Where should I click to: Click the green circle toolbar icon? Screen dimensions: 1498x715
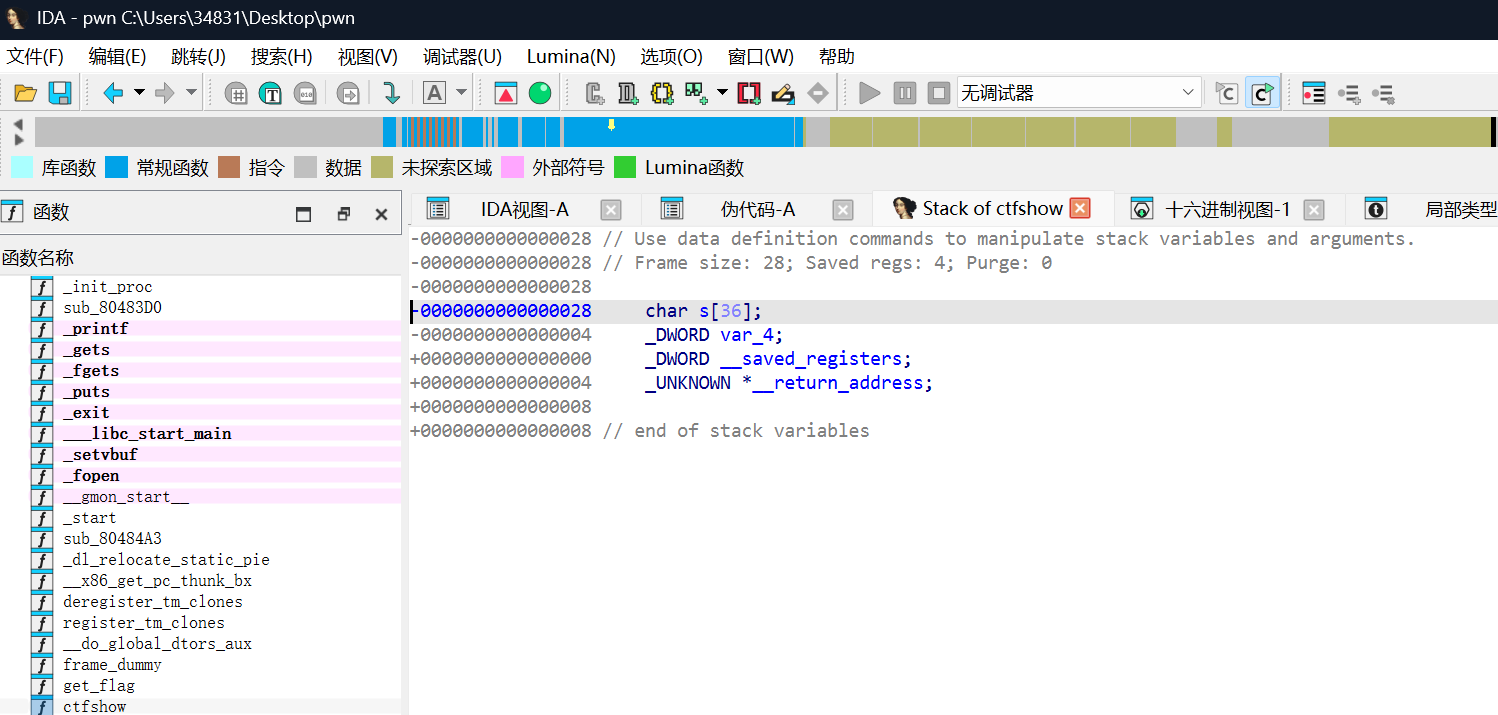click(540, 94)
